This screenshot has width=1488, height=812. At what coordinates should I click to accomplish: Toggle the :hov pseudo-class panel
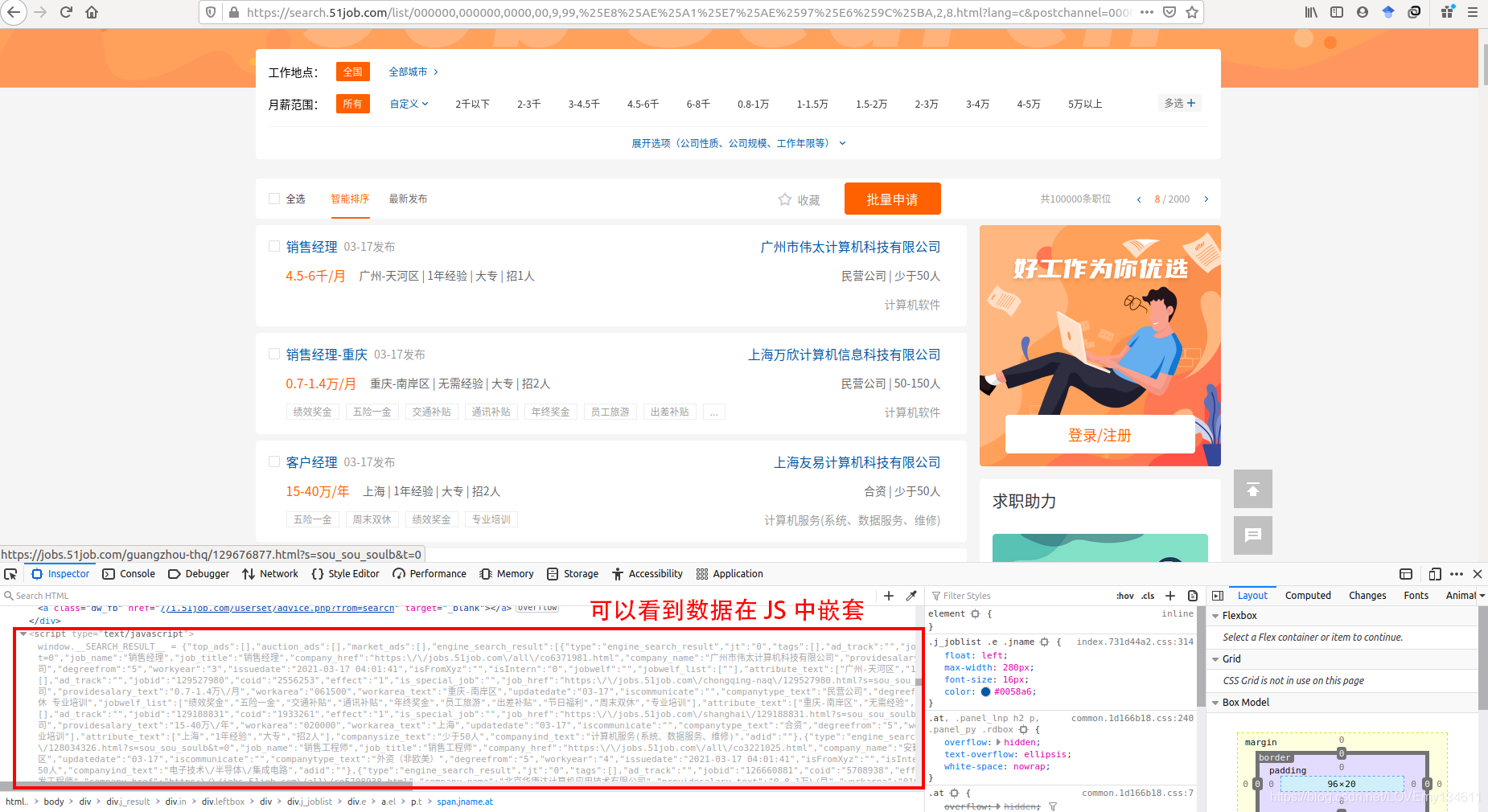point(1124,596)
